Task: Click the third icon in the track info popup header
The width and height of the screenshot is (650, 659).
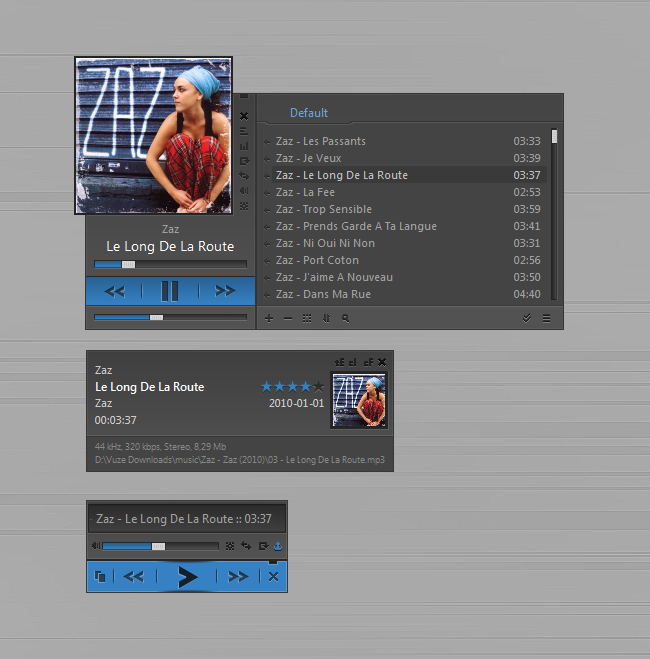Action: (368, 362)
